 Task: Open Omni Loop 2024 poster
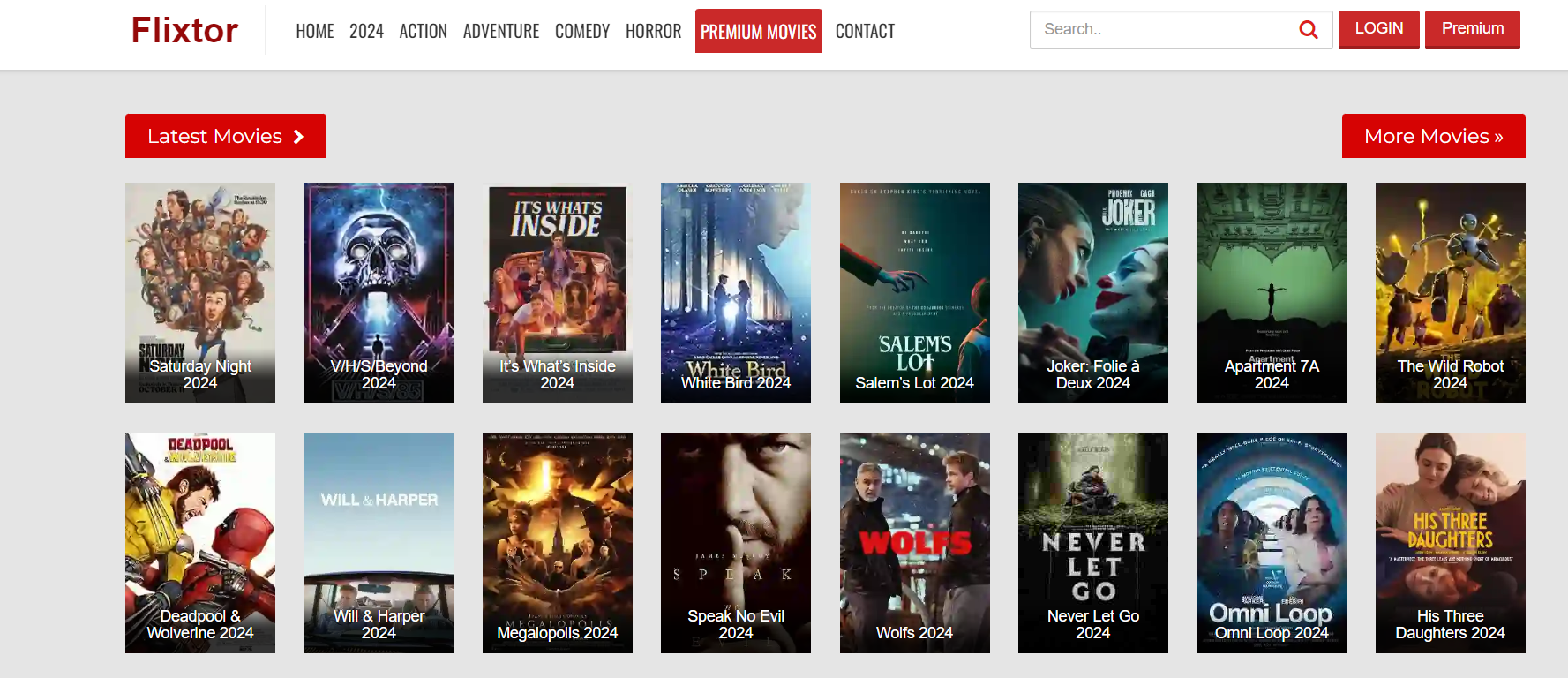(1272, 543)
